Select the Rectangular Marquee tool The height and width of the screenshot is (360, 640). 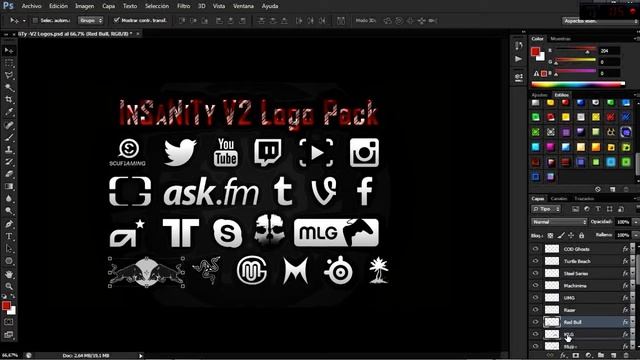(9, 63)
